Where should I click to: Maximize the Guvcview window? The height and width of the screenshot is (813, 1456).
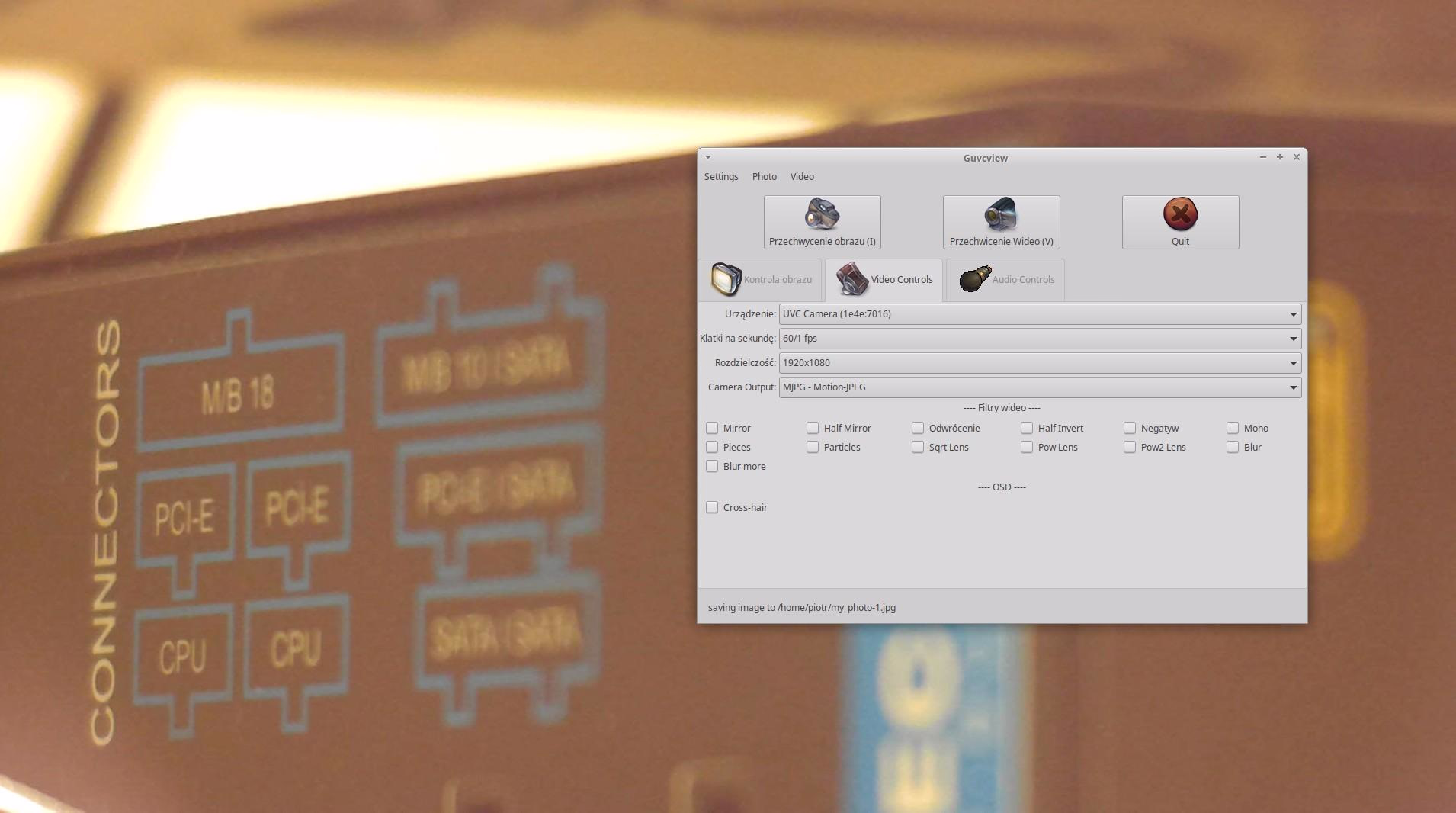coord(1280,157)
